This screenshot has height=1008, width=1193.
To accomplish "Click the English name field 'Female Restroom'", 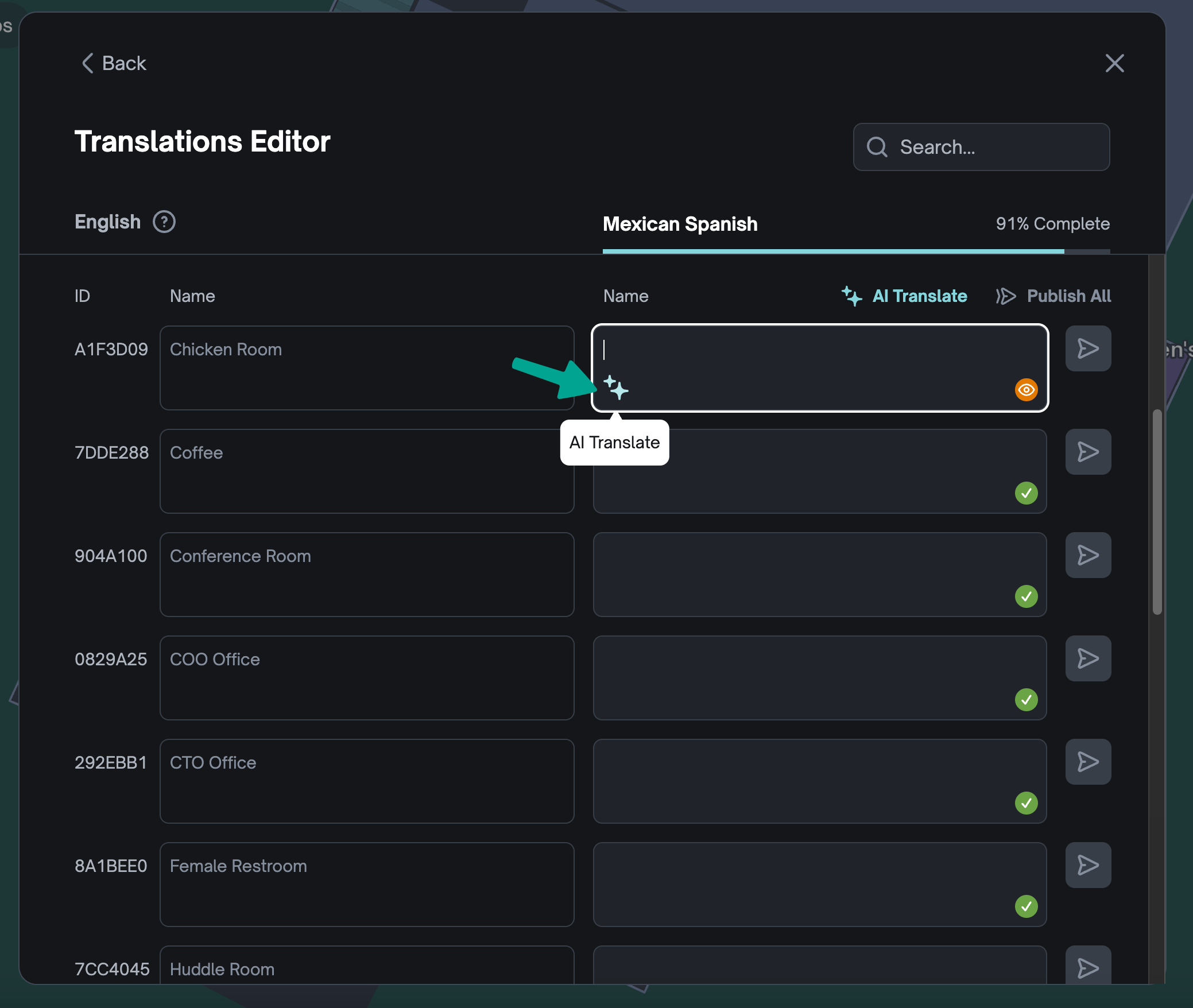I will [367, 885].
